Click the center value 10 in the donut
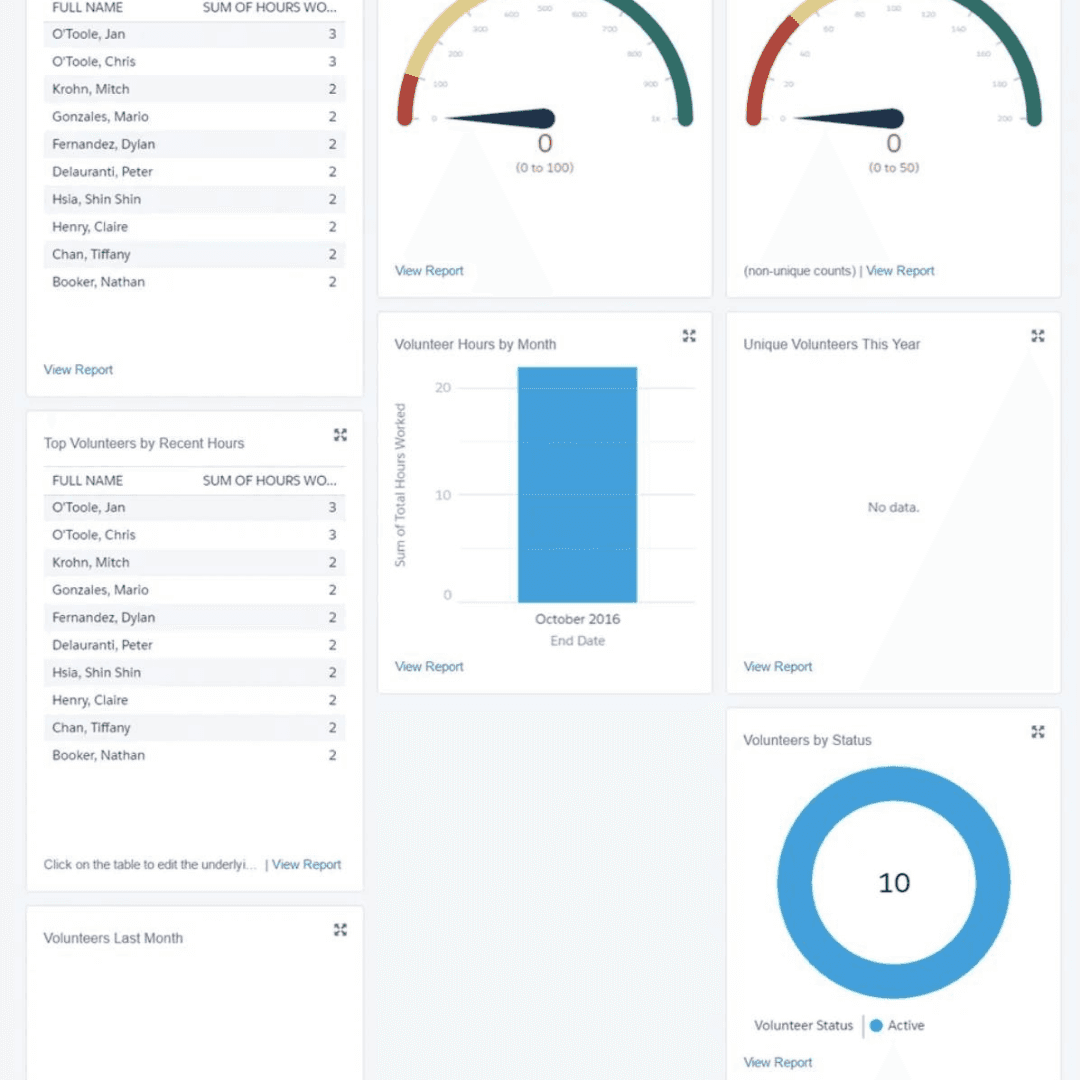1080x1080 pixels. (894, 883)
